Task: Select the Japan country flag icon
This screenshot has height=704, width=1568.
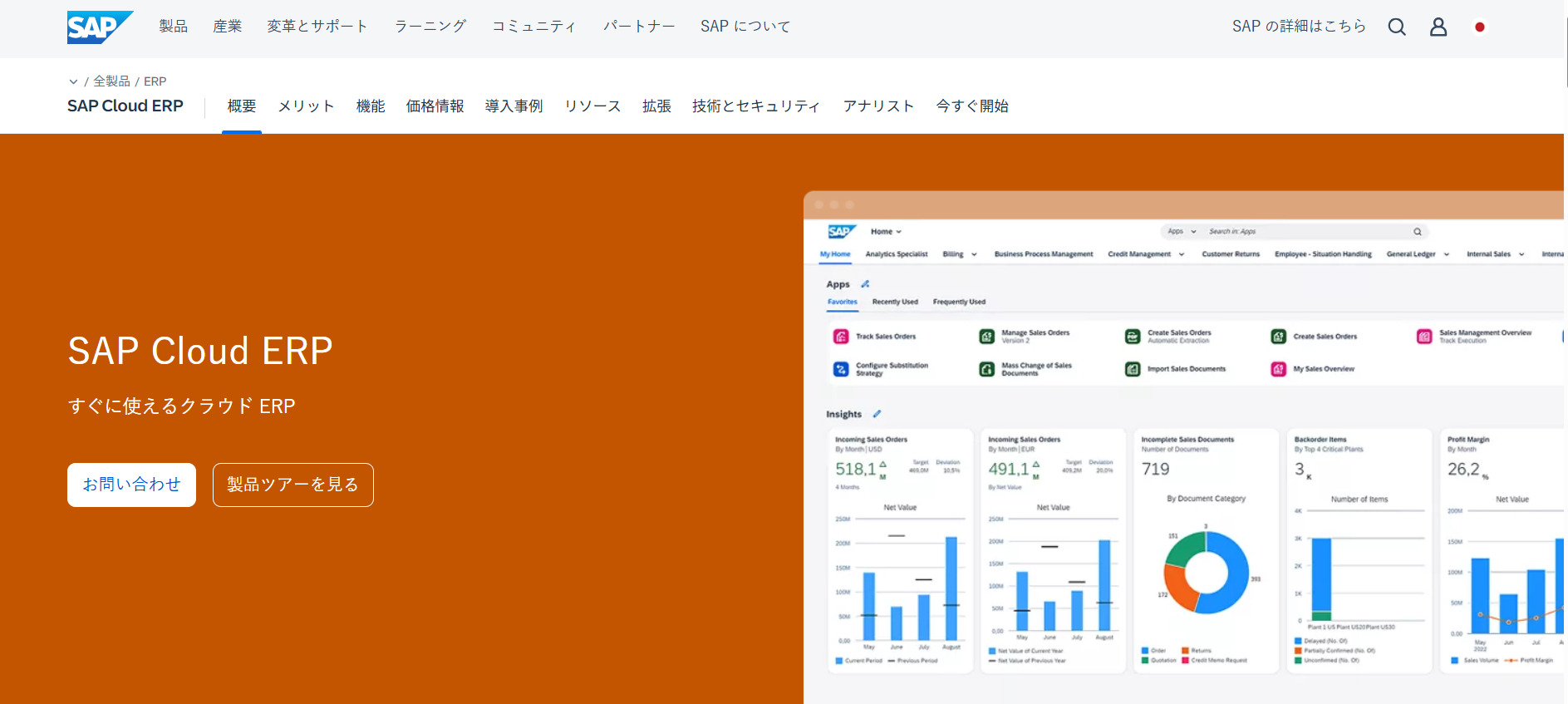Action: tap(1480, 27)
